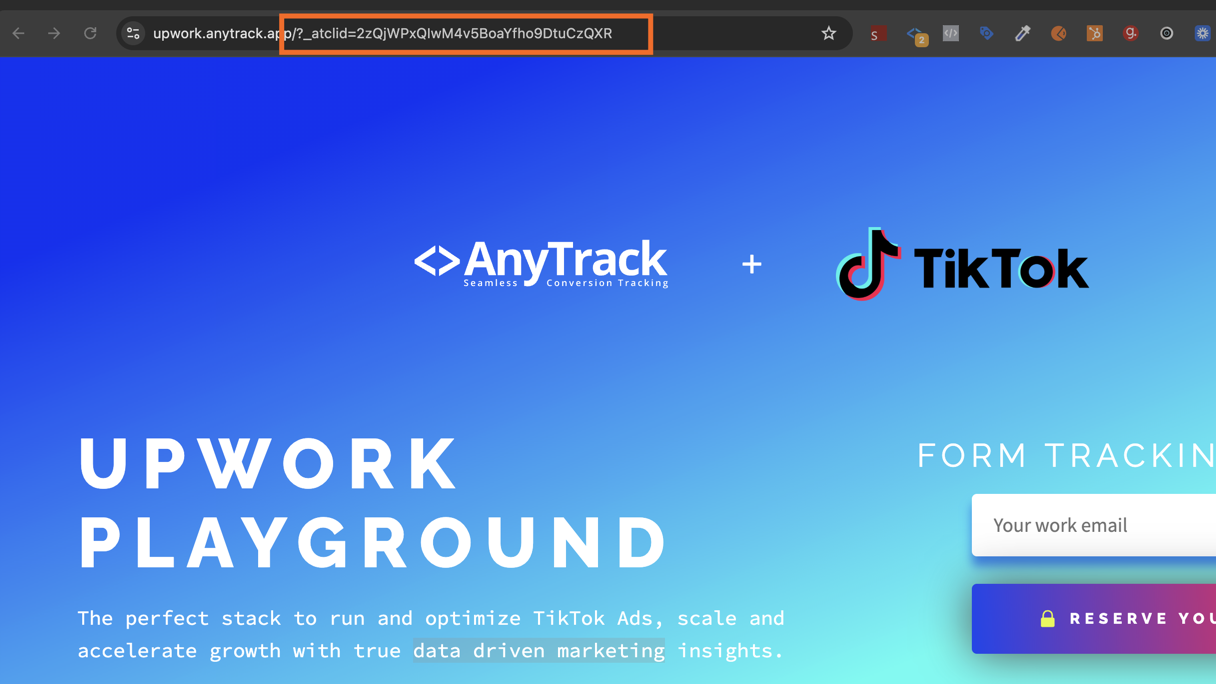1216x684 pixels.
Task: Bookmark this page with the star icon
Action: pos(829,33)
